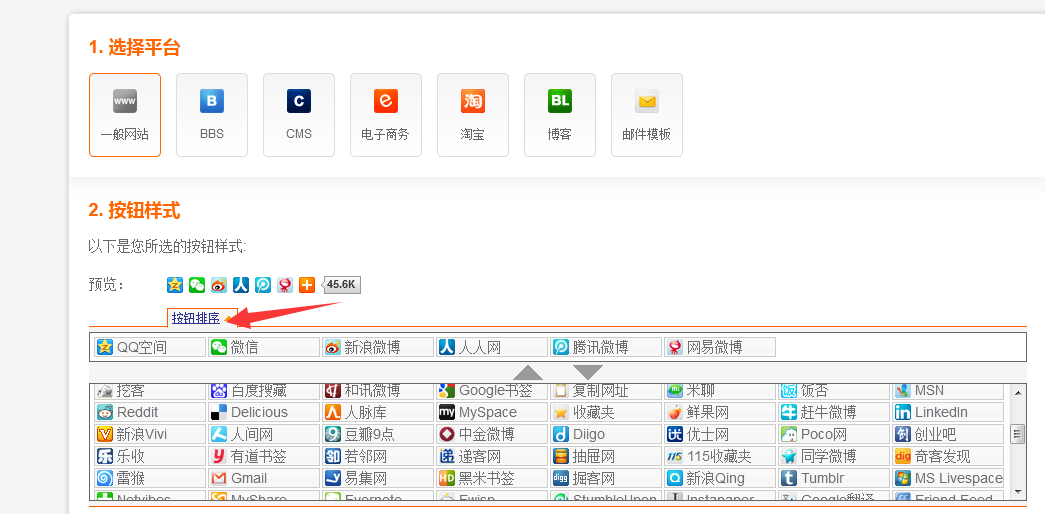The width and height of the screenshot is (1045, 514).
Task: Open the 按钮排序 tab
Action: click(x=196, y=318)
